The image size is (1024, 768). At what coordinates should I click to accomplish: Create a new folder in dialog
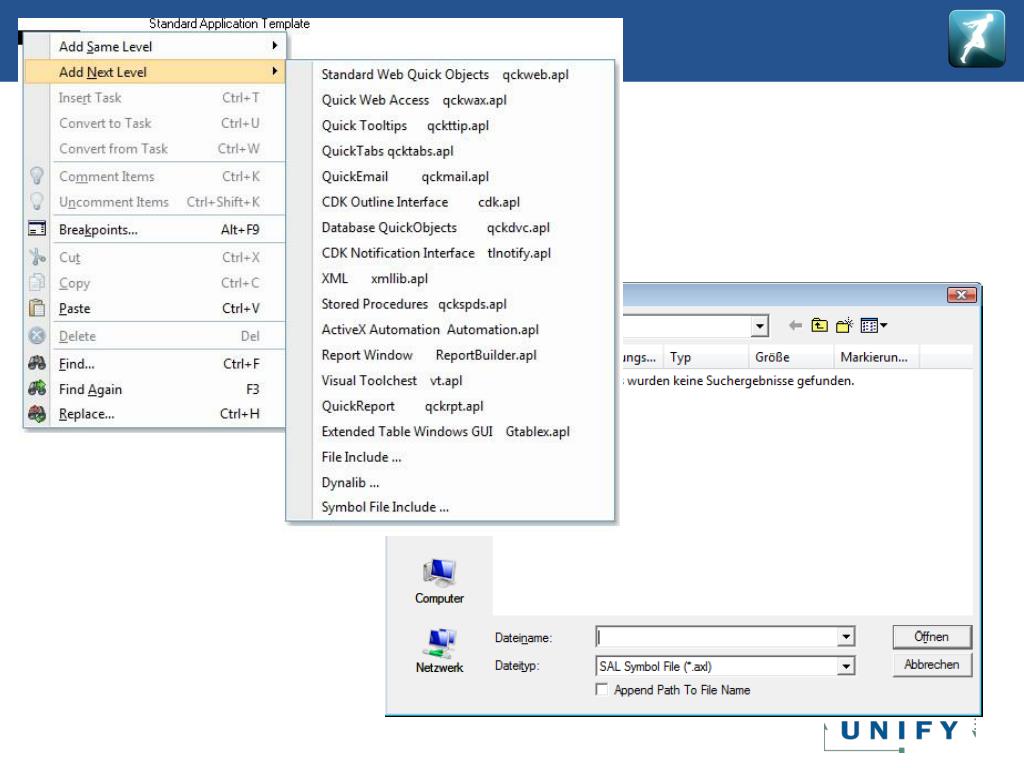pos(844,325)
